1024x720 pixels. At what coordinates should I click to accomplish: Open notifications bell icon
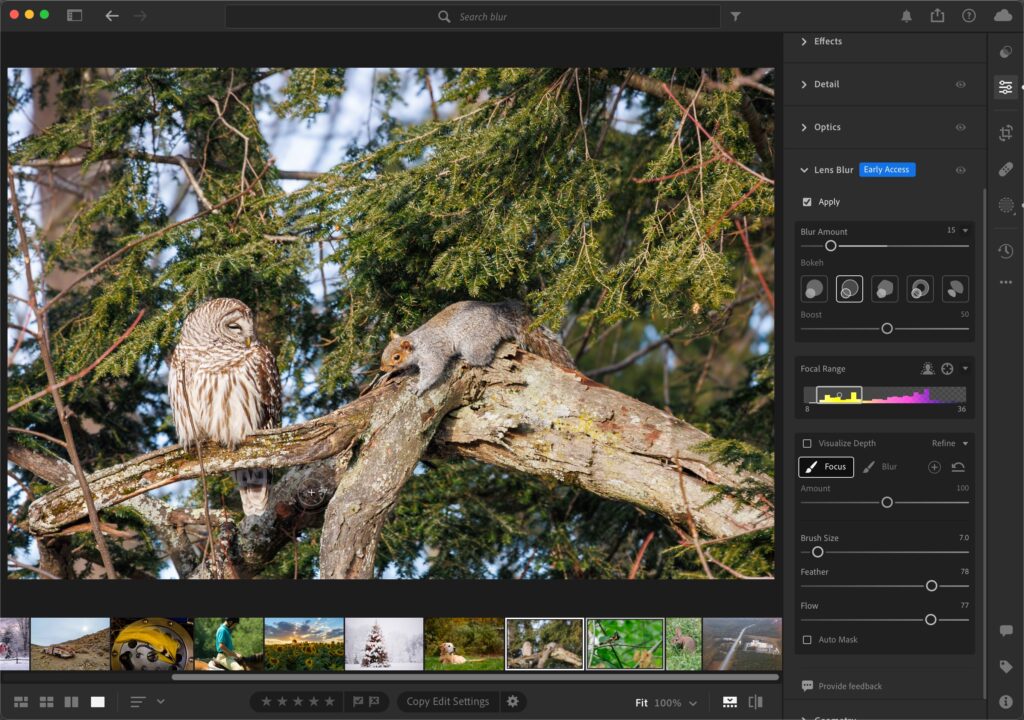click(x=906, y=16)
